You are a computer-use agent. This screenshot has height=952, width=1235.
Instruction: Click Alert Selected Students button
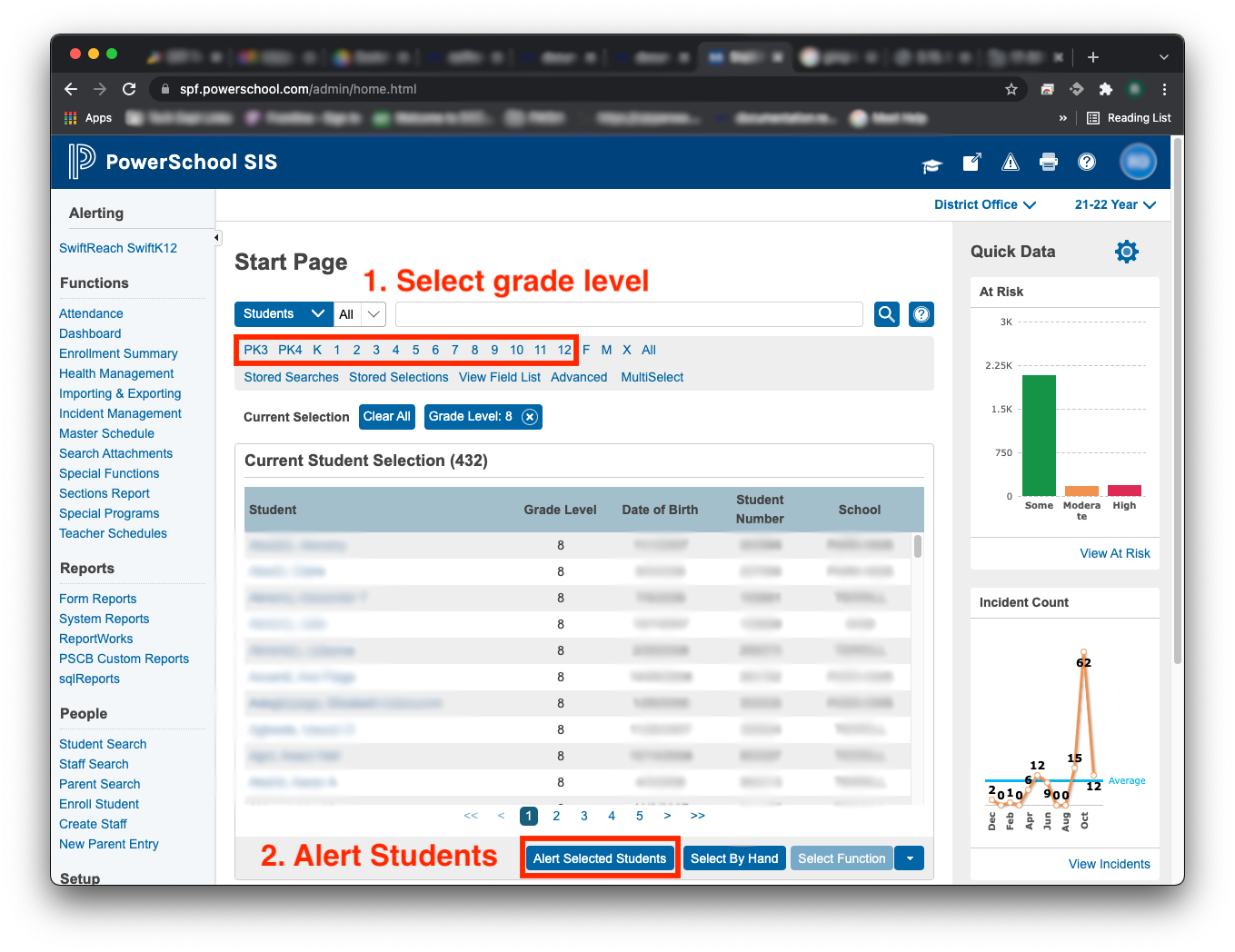point(600,858)
